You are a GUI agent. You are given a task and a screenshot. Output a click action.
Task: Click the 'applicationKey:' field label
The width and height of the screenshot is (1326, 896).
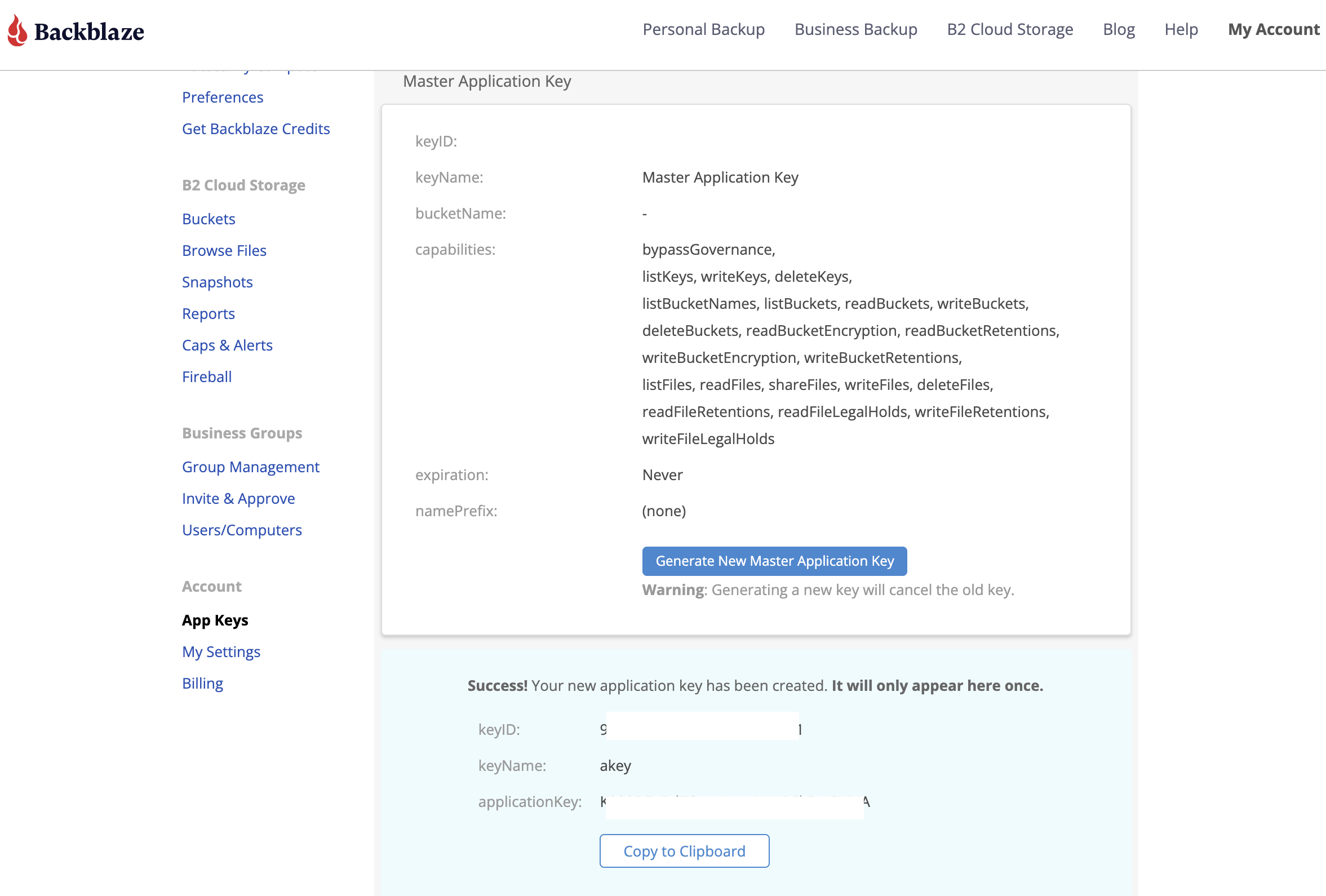pyautogui.click(x=530, y=802)
